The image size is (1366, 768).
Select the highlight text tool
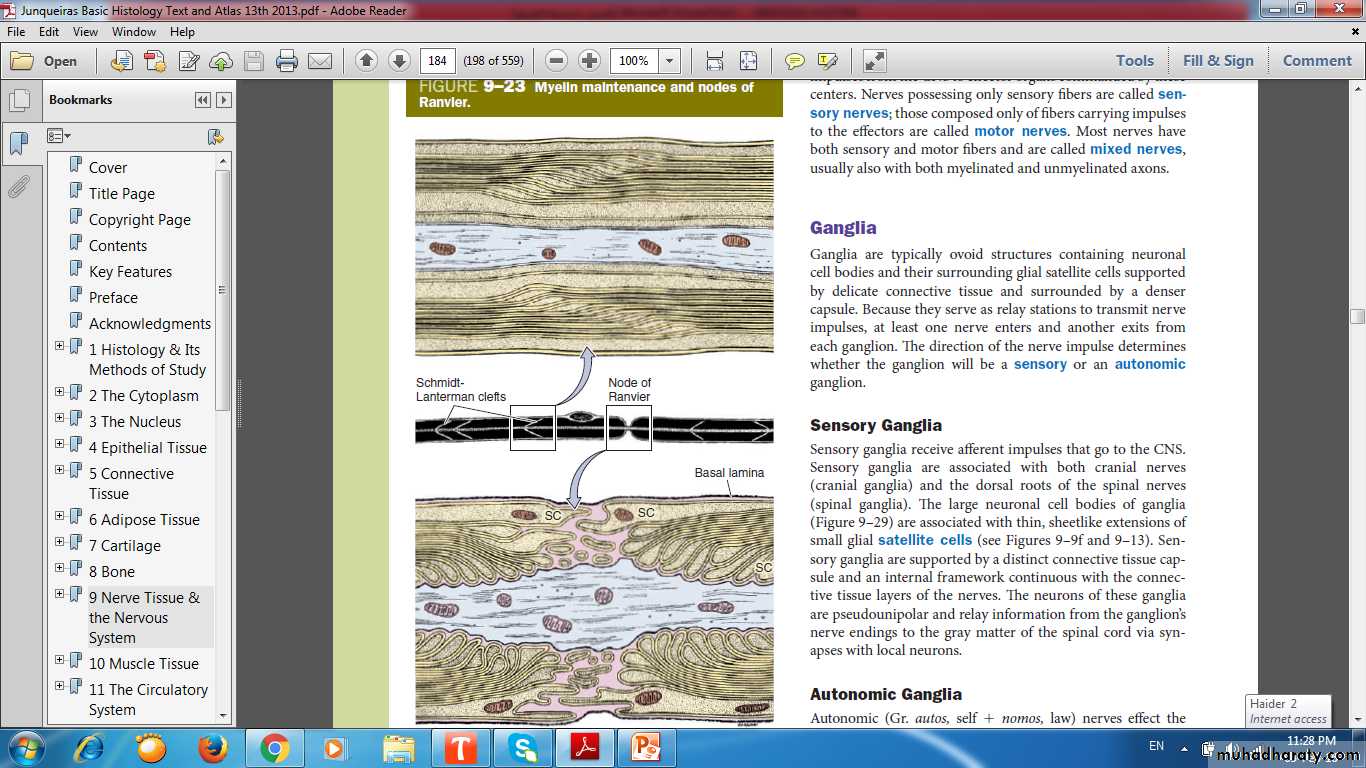(827, 61)
